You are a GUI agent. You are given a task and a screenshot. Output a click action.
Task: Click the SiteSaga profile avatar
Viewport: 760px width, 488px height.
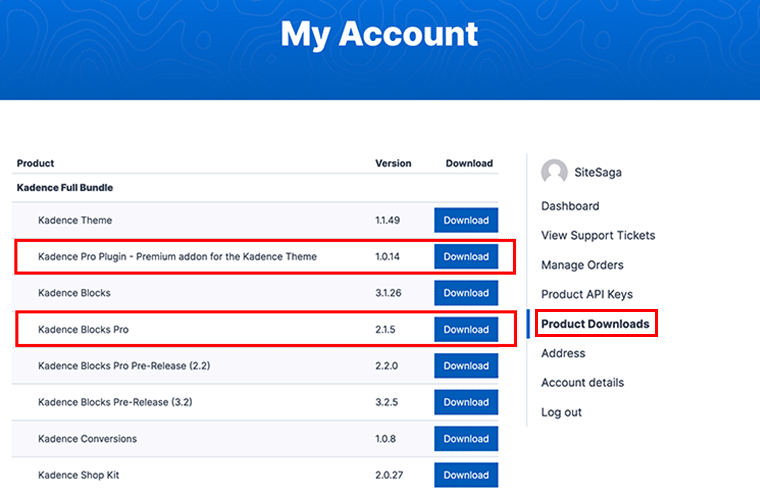554,172
